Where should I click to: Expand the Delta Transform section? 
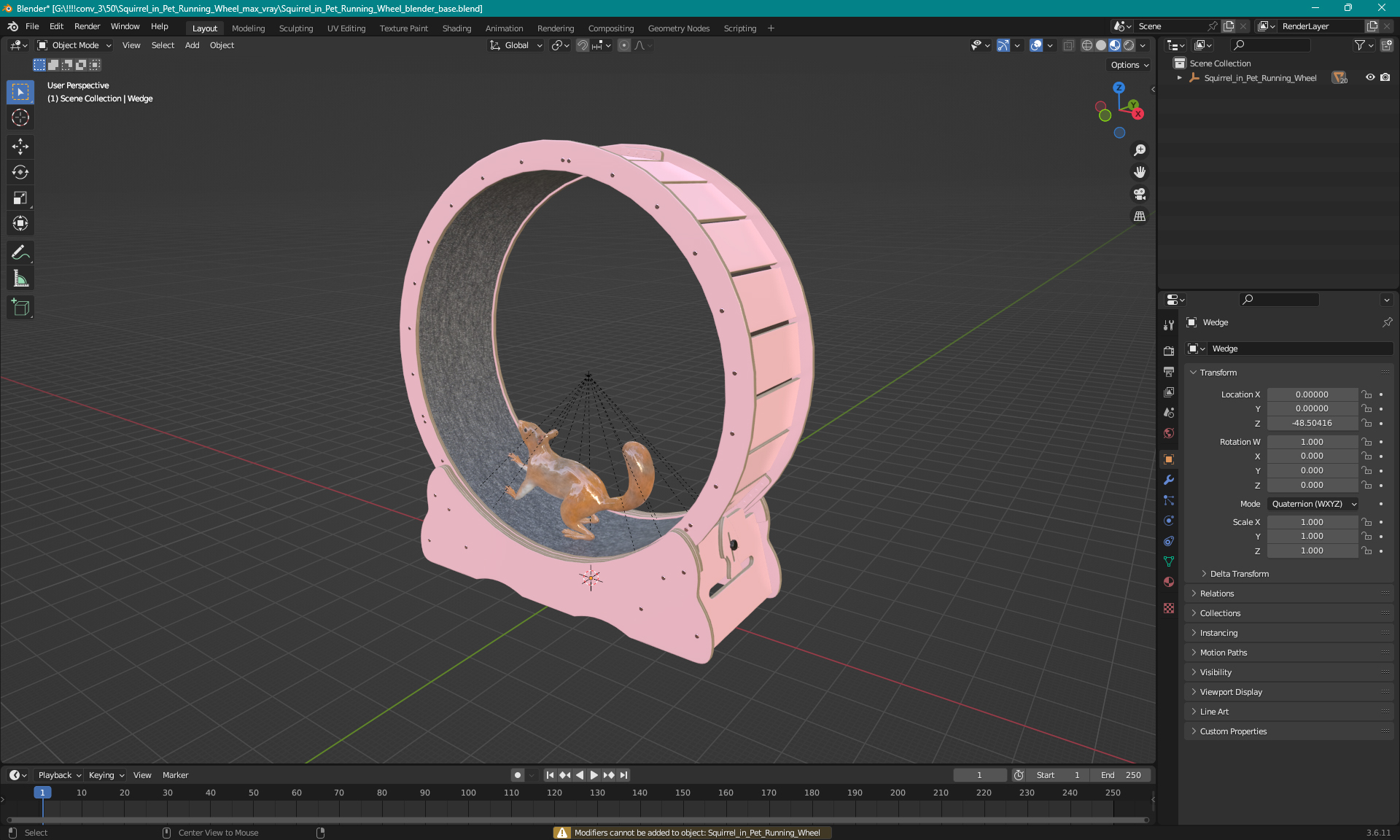(1238, 573)
